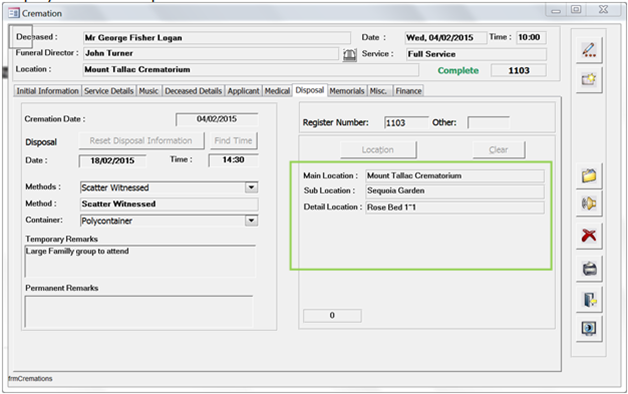
Task: Click the Cremation window form icon
Action: (14, 13)
